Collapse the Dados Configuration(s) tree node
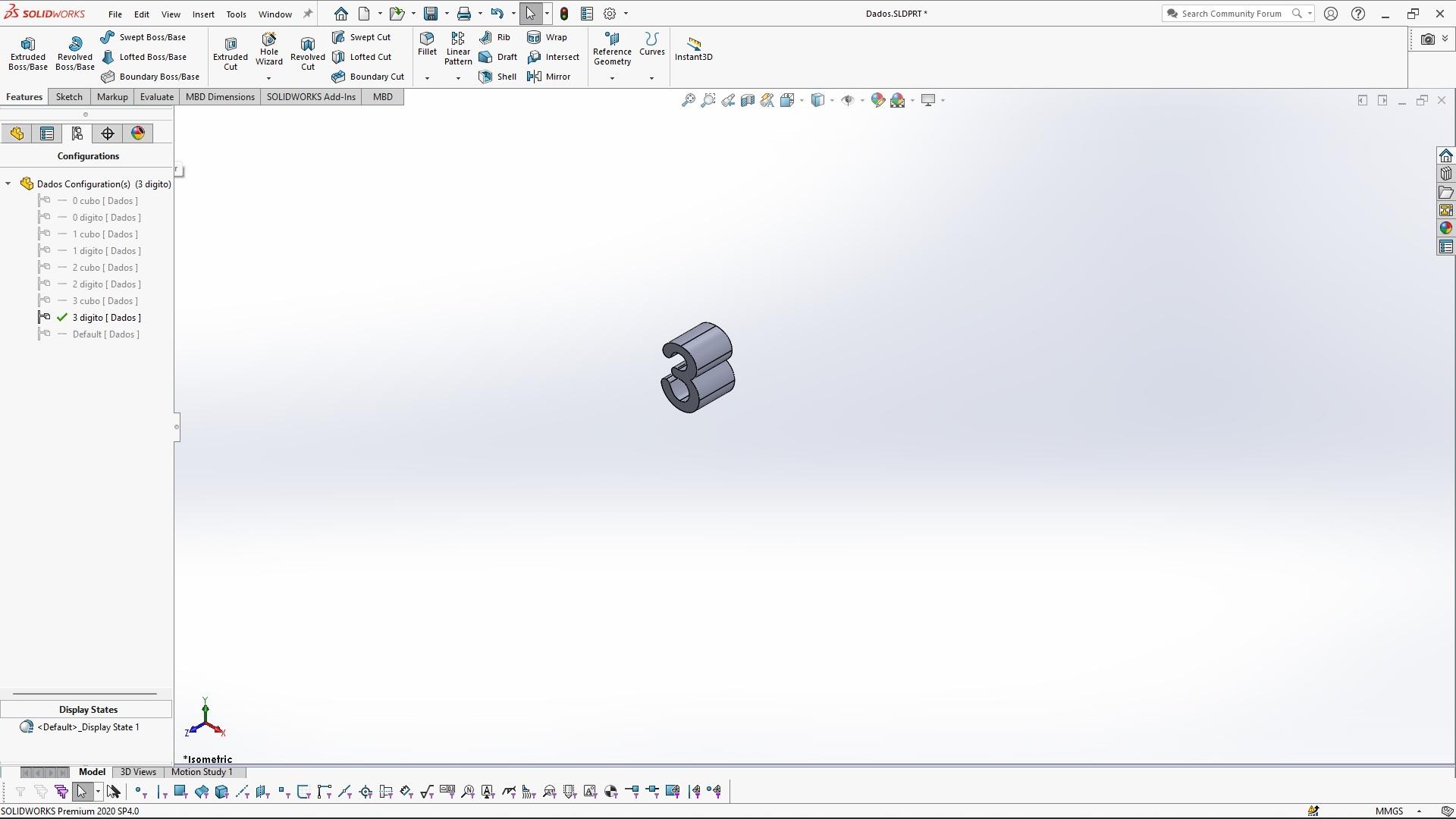This screenshot has width=1456, height=819. coord(8,184)
